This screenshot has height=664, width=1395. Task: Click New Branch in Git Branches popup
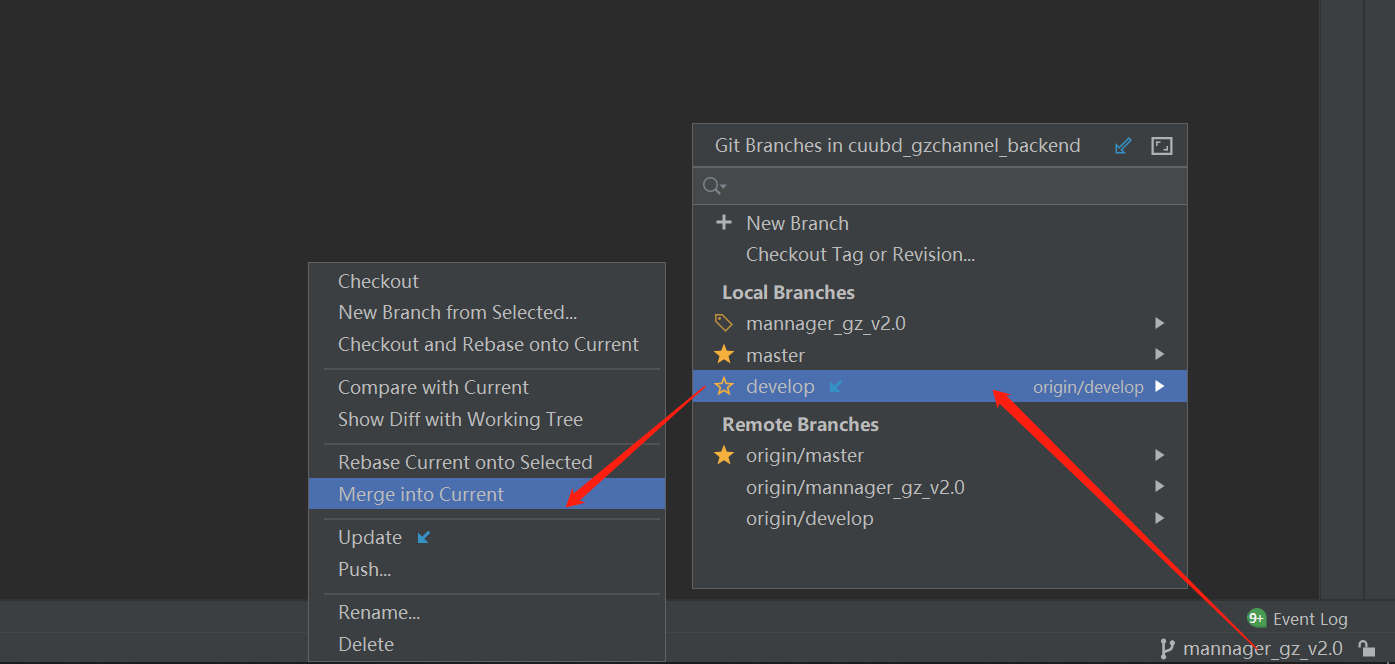click(940, 223)
